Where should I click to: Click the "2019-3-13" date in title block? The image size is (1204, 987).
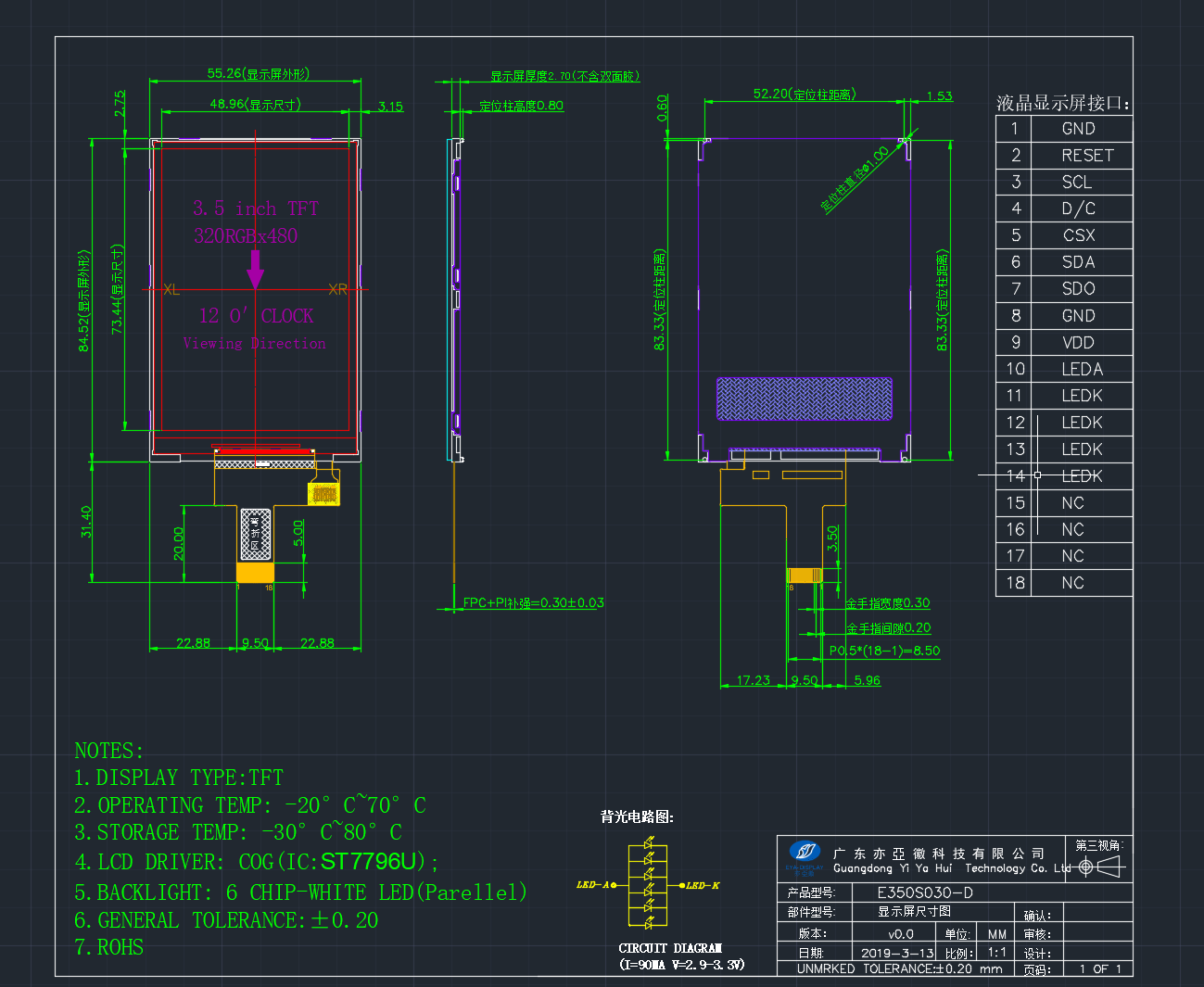(x=897, y=953)
